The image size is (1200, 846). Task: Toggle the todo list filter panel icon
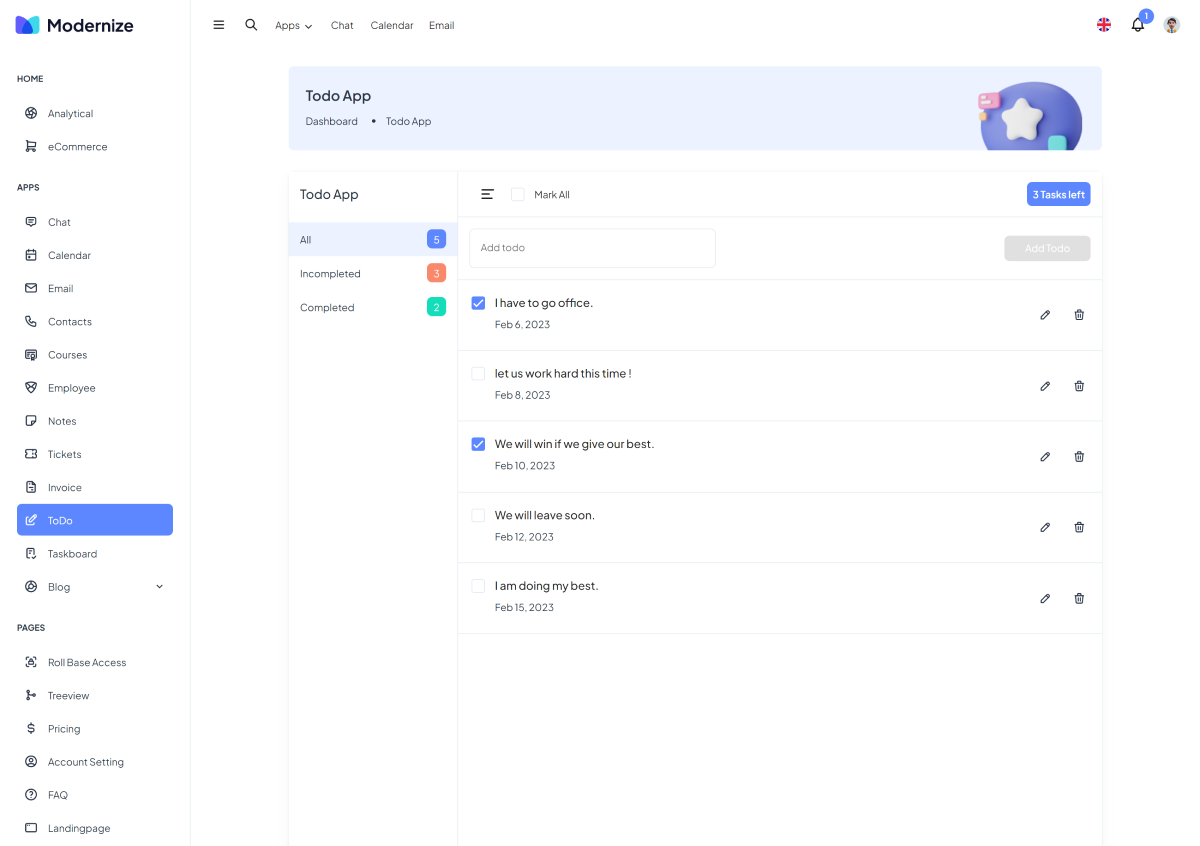pos(487,194)
